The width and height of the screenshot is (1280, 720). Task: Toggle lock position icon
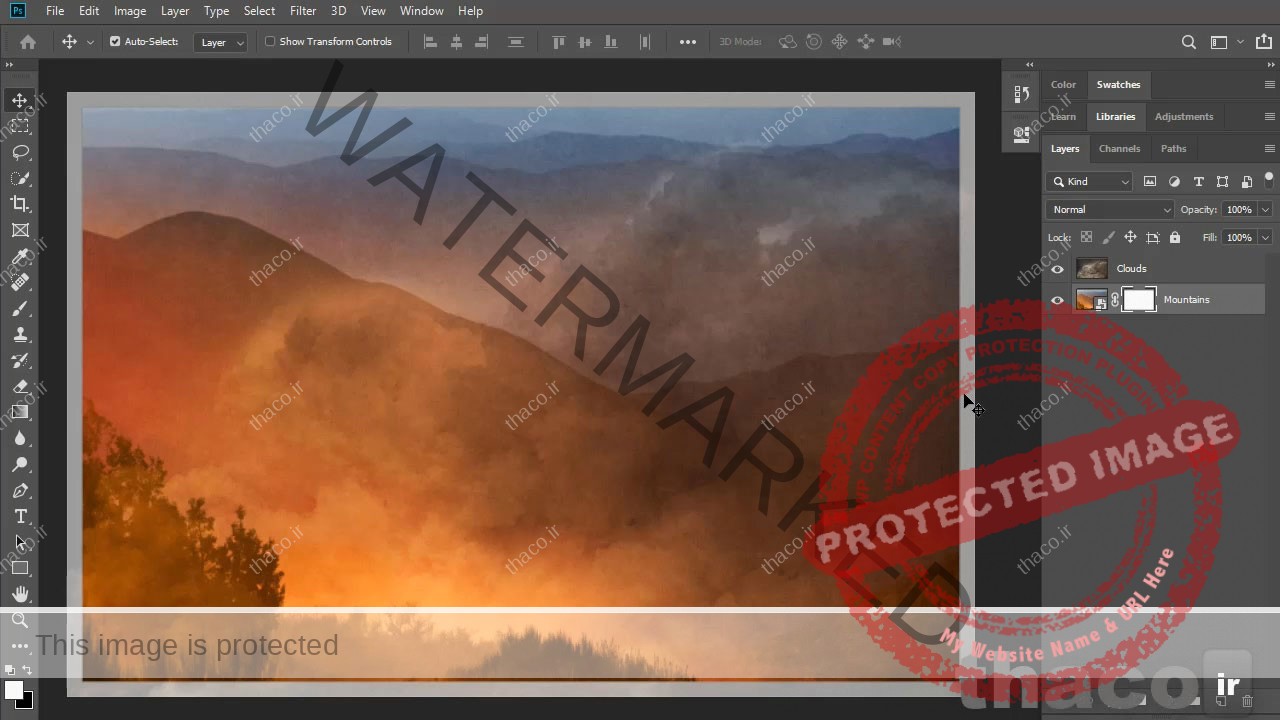point(1130,238)
